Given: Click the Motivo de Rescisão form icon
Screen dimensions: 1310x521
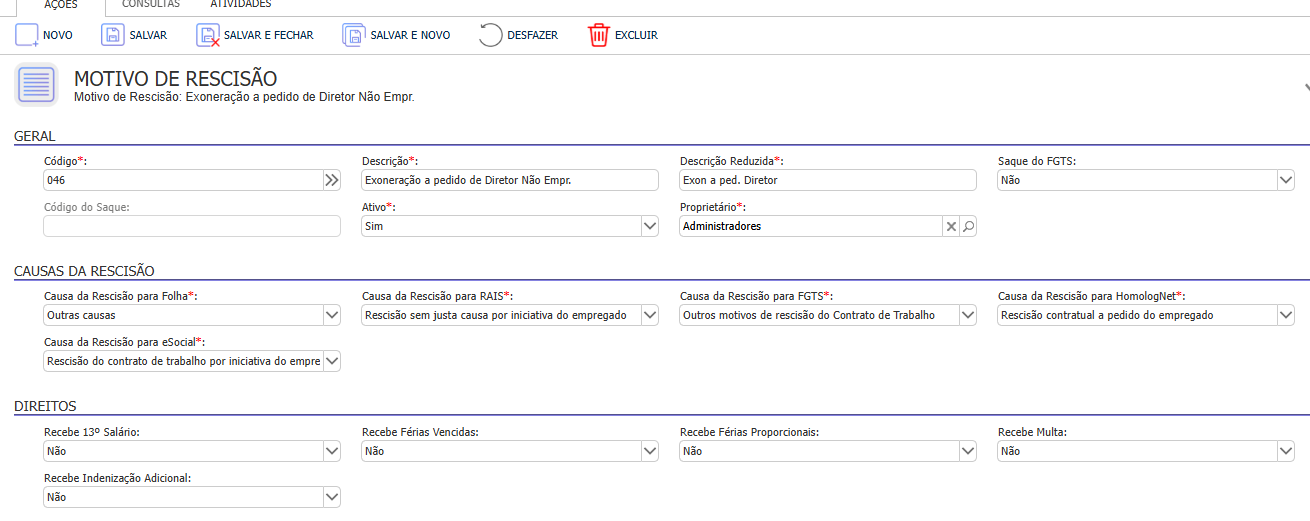Looking at the screenshot, I should (37, 85).
